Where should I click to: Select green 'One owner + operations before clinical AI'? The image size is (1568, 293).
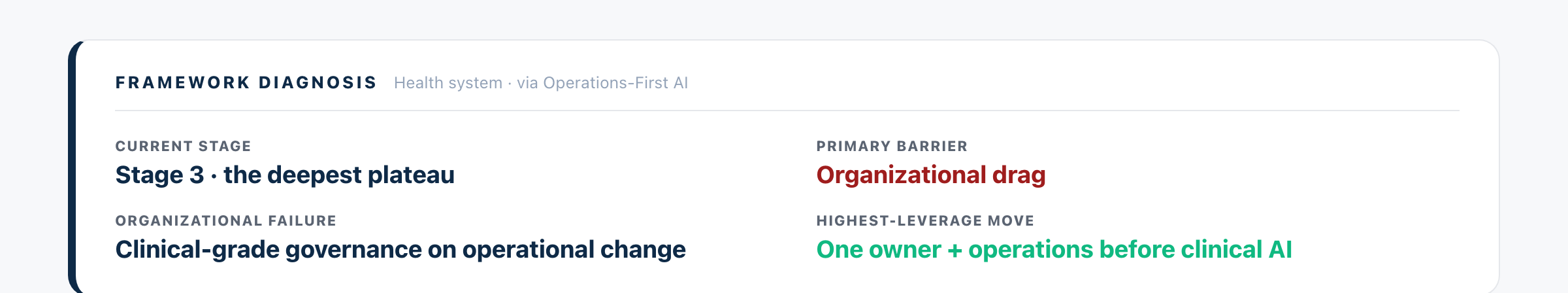click(x=1054, y=250)
